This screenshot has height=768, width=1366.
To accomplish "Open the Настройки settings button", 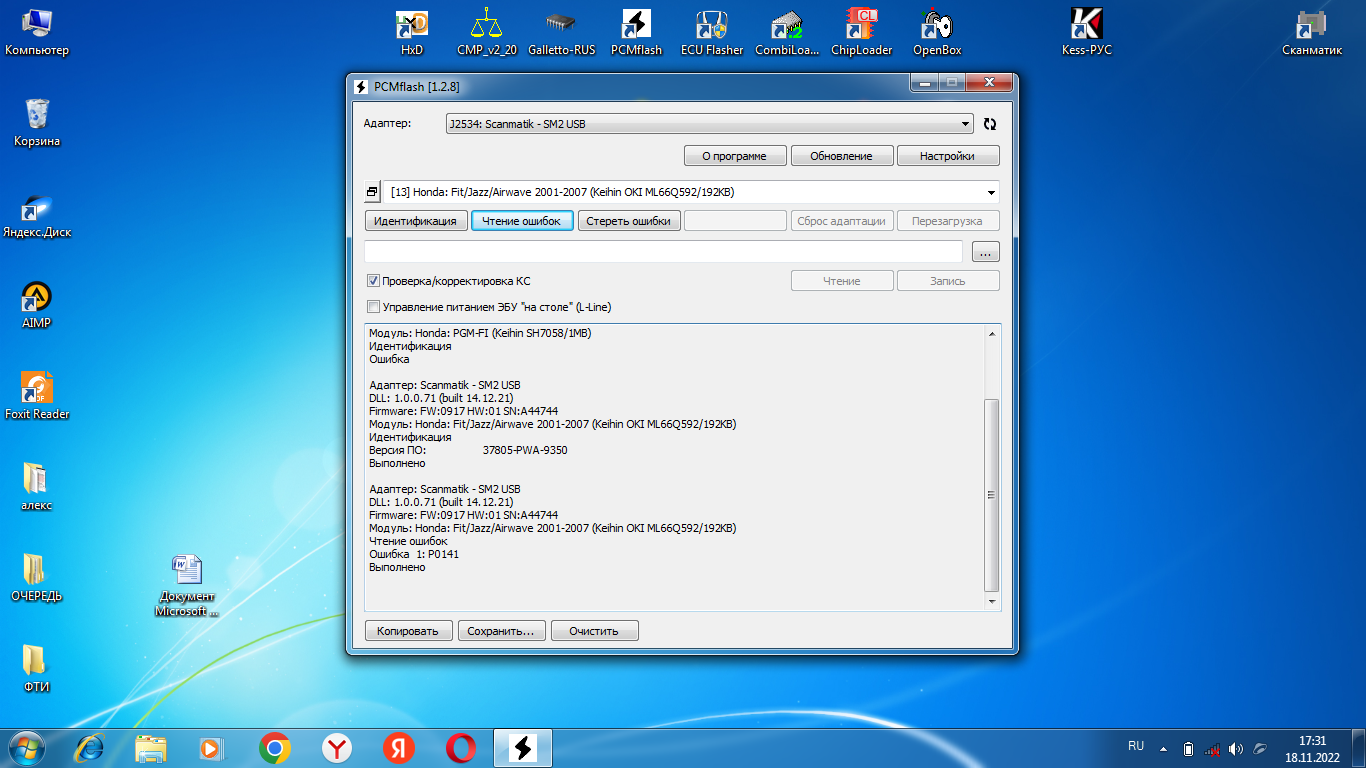I will pos(947,156).
